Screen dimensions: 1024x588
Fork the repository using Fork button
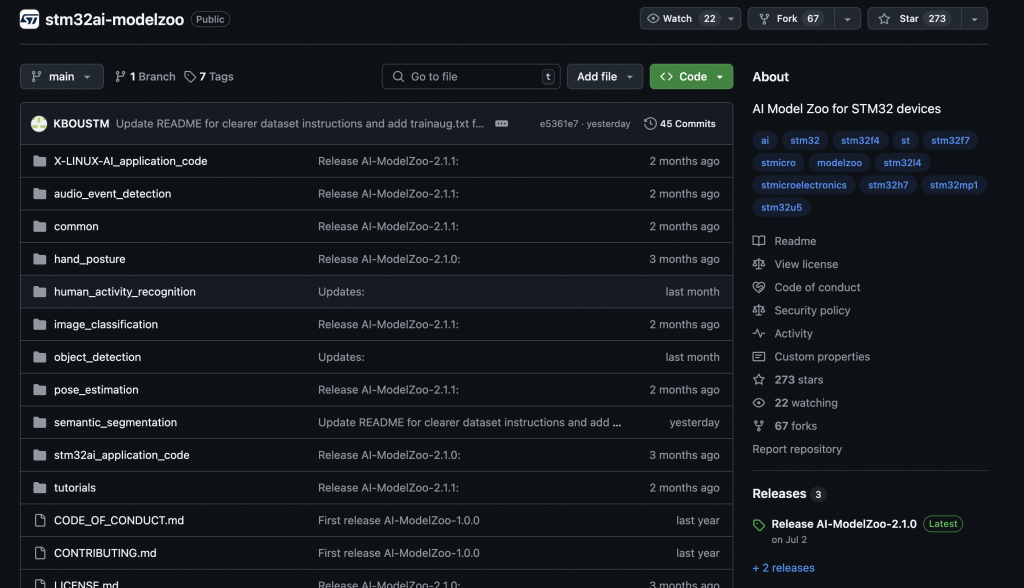coord(791,19)
